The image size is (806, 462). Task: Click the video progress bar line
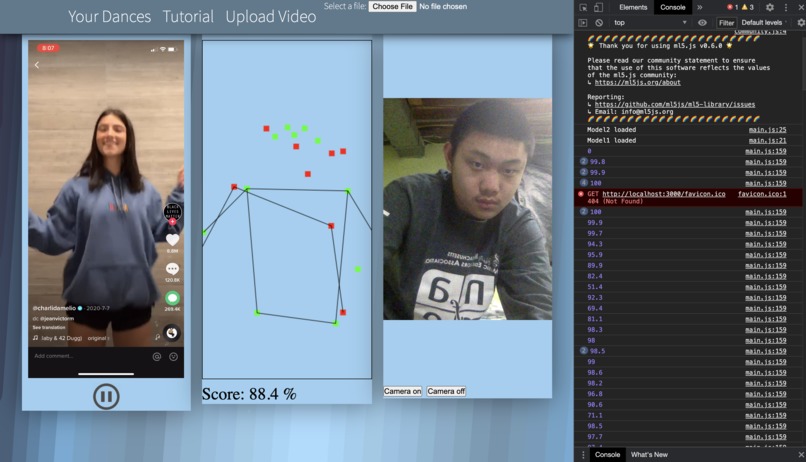point(106,374)
